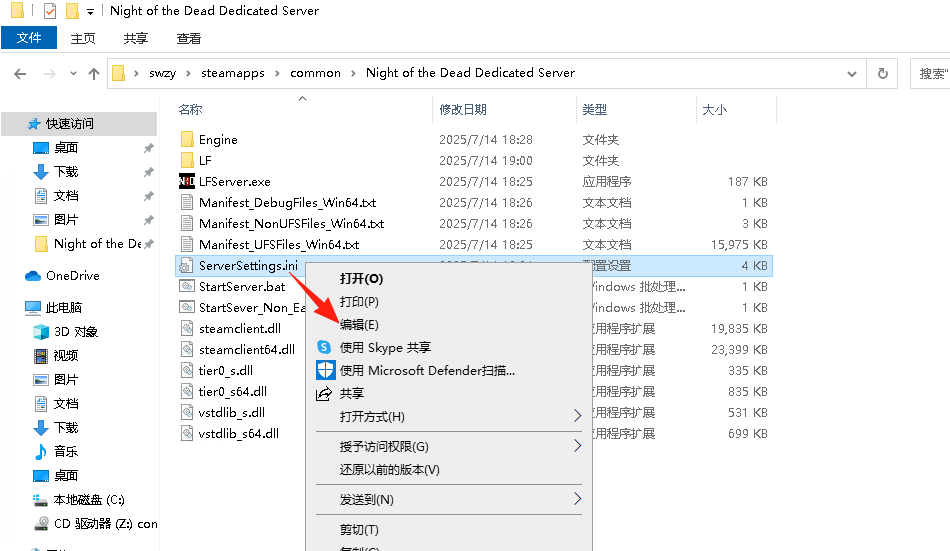Viewport: 950px width, 551px height.
Task: Switch to the 主页 ribbon tab
Action: [82, 38]
